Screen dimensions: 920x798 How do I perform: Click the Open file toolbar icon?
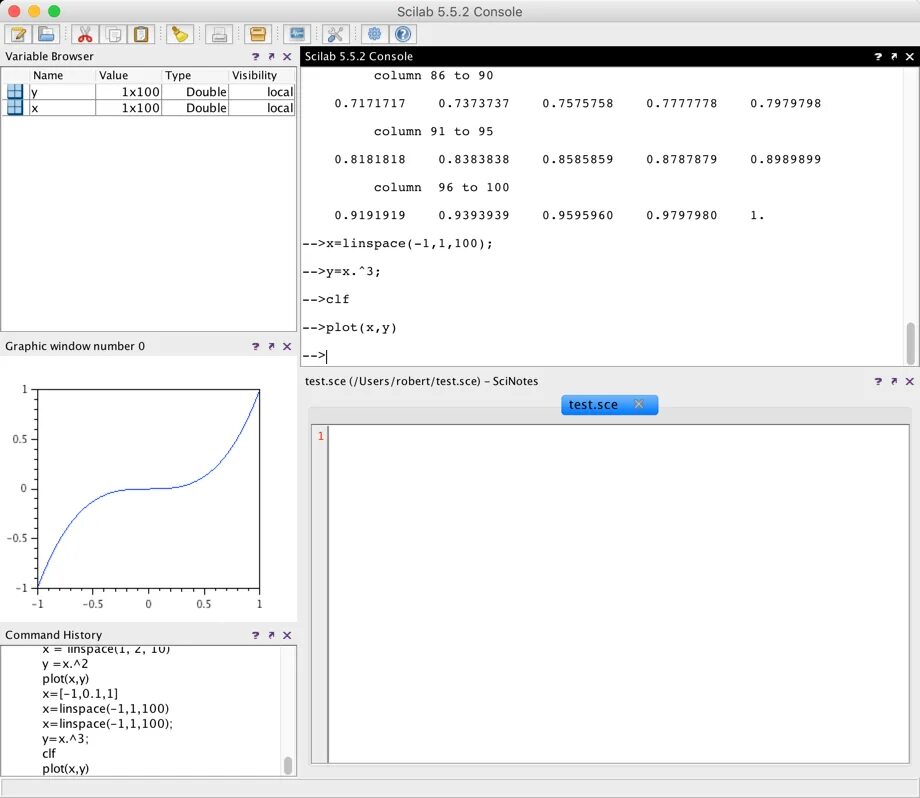pos(46,34)
